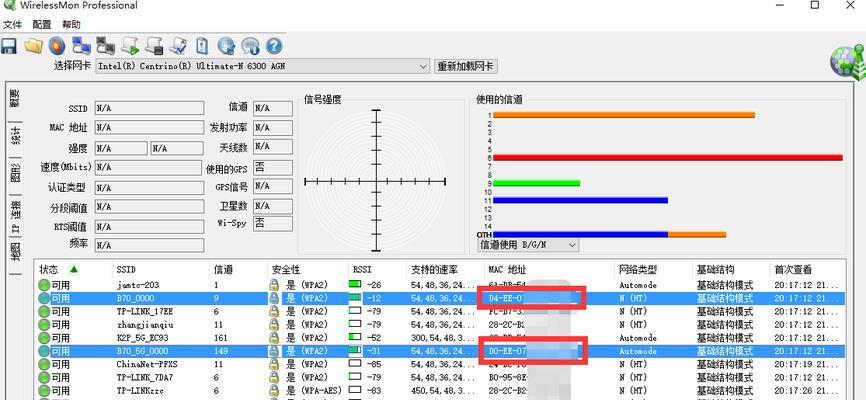
Task: Click the 重新加载网卡 button
Action: pos(466,66)
